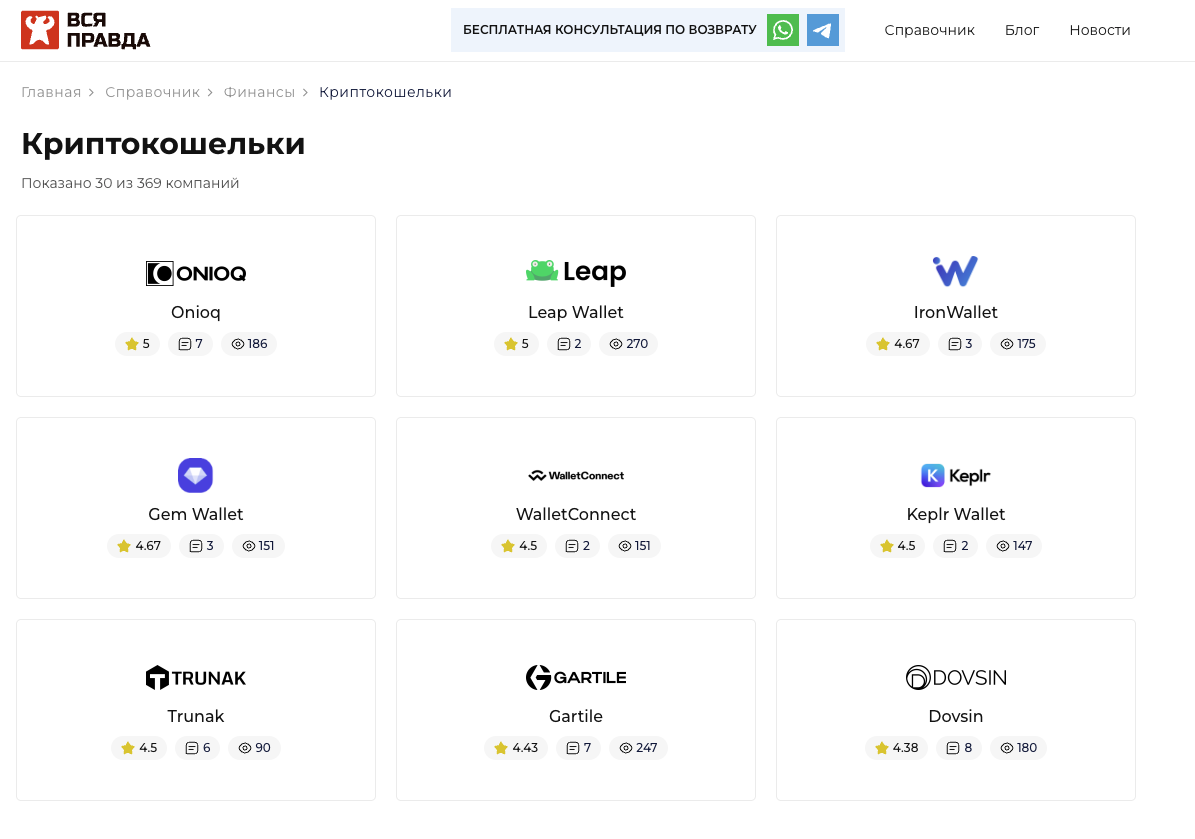Open the Trunak name link
This screenshot has height=839, width=1195.
[x=196, y=716]
